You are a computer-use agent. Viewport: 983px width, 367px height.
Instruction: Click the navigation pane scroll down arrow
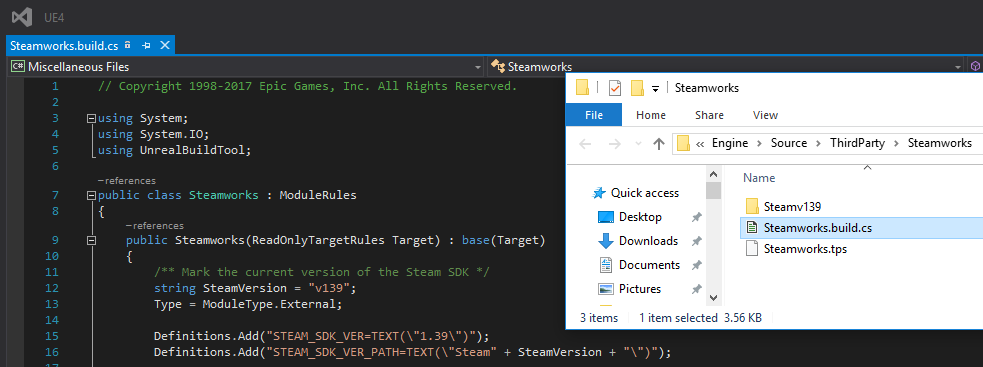click(713, 297)
